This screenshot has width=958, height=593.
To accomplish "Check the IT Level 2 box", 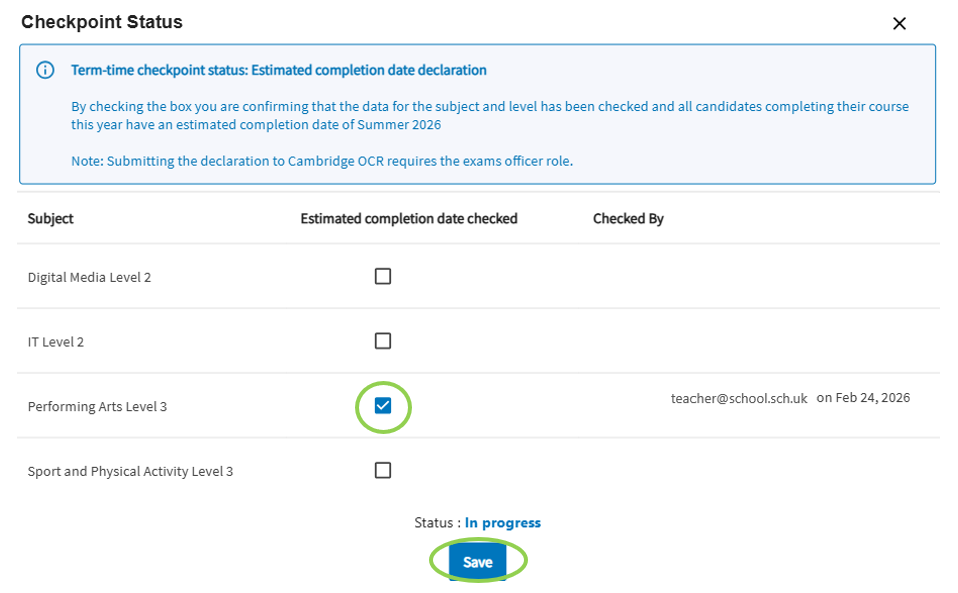I will point(383,341).
